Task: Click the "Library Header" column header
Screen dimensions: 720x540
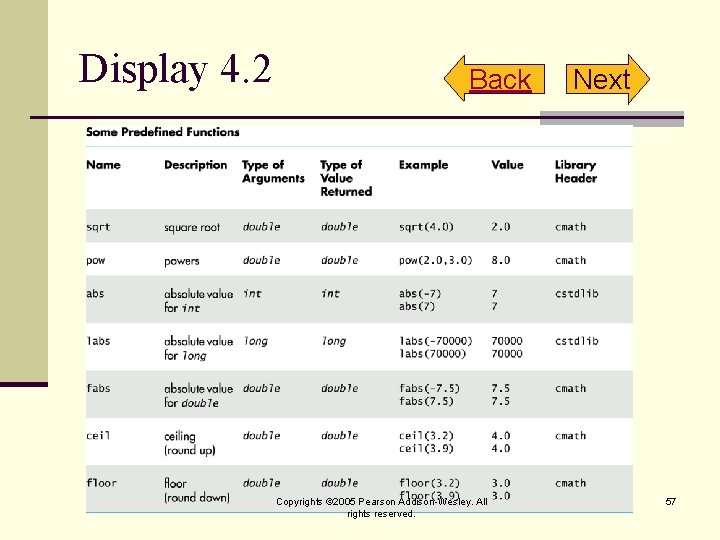Action: (x=576, y=172)
